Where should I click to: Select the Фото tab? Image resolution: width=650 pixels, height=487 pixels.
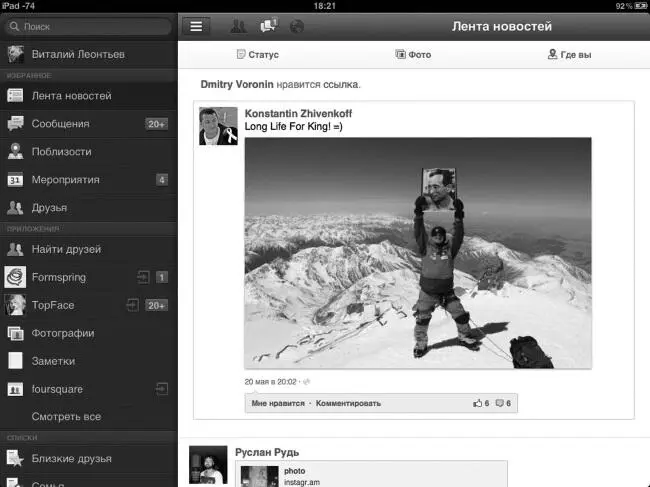coord(413,54)
